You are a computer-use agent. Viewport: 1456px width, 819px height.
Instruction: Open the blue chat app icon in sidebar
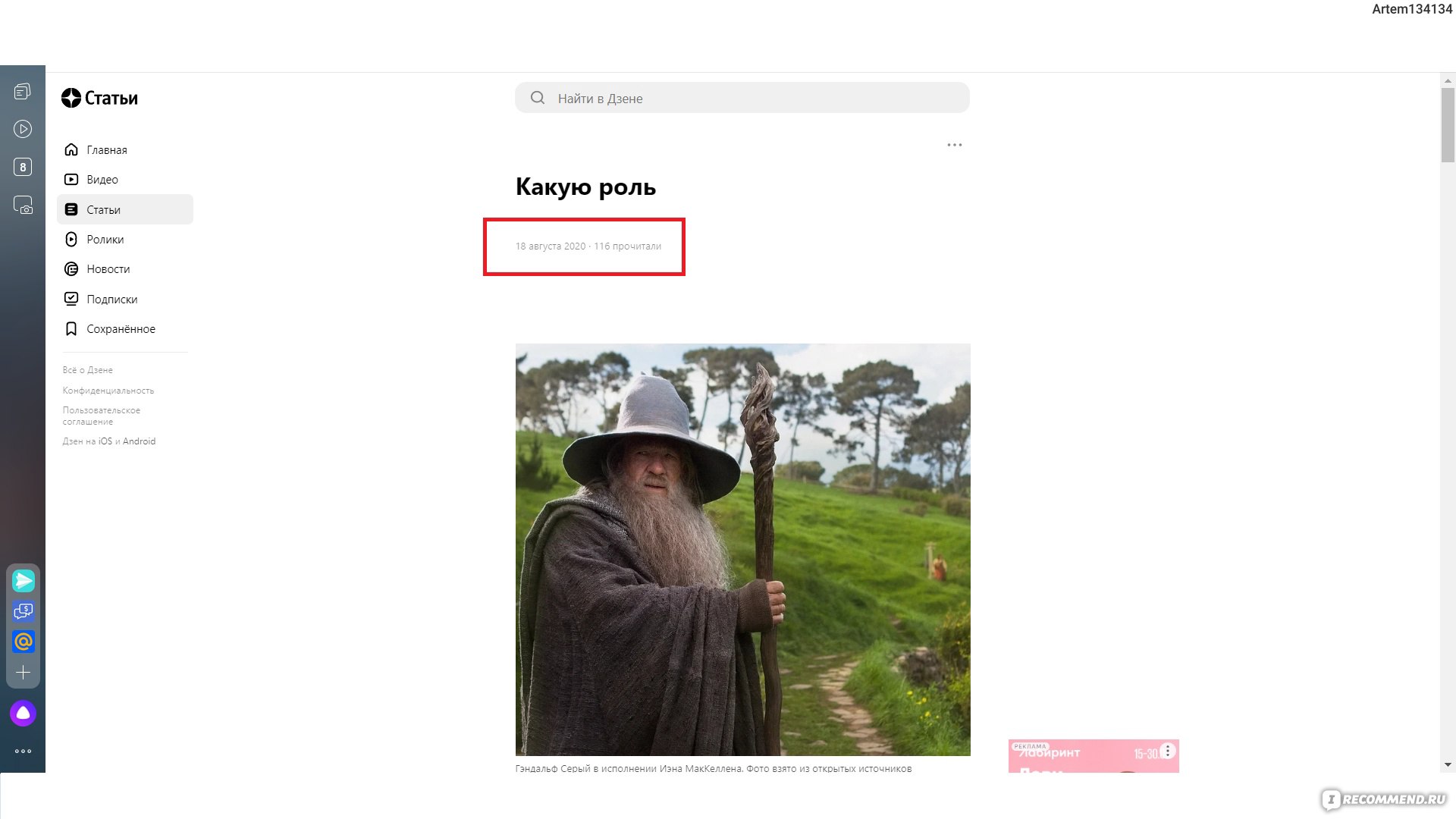[24, 611]
